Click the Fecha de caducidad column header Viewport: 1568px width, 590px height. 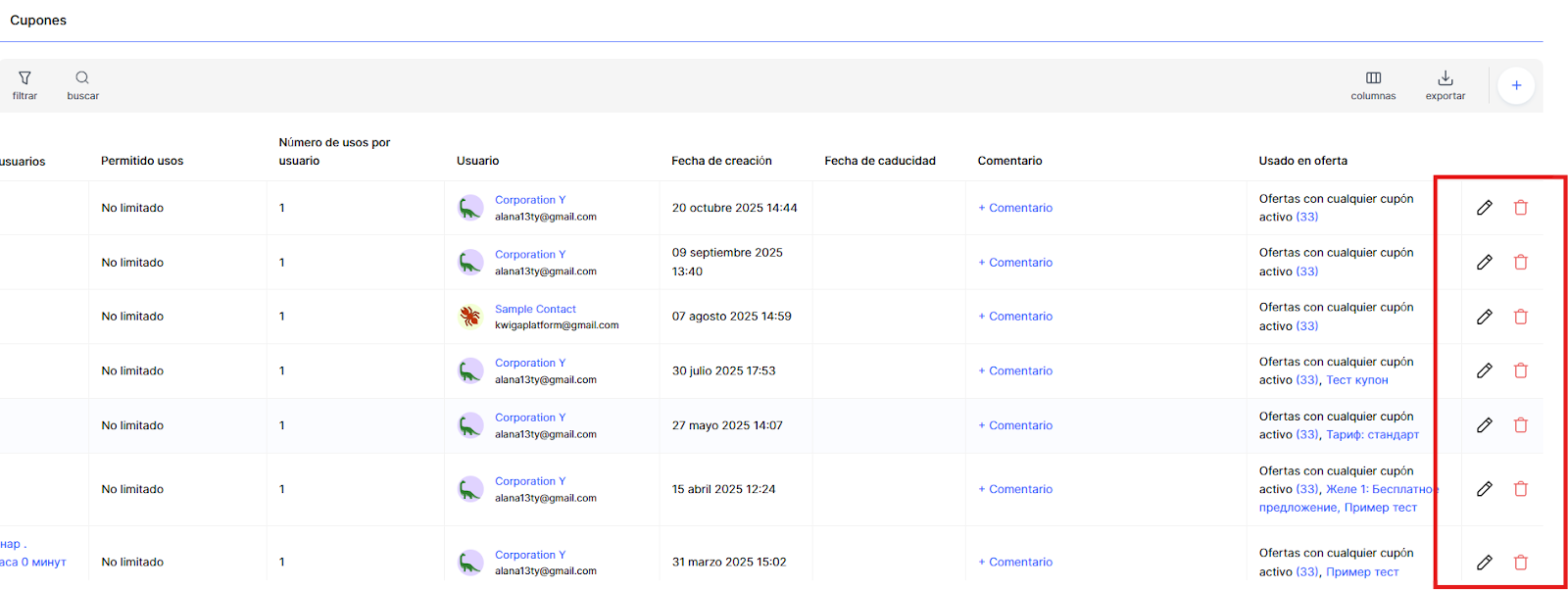pyautogui.click(x=879, y=161)
